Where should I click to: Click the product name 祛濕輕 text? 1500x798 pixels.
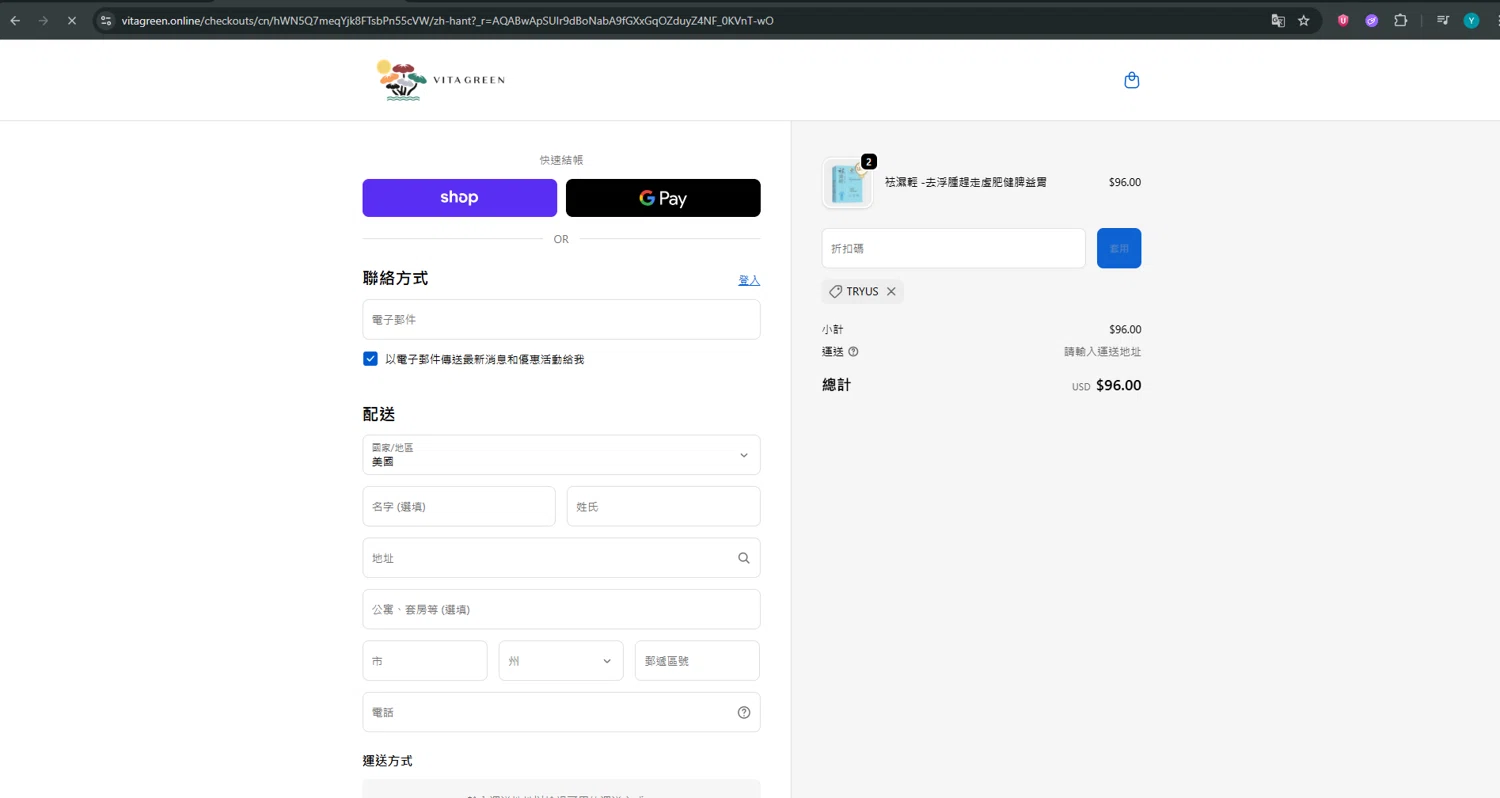click(x=965, y=182)
